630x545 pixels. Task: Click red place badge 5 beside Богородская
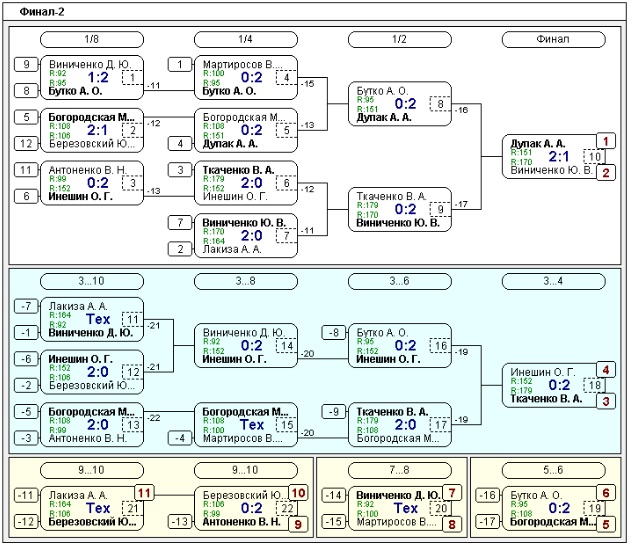coord(606,524)
